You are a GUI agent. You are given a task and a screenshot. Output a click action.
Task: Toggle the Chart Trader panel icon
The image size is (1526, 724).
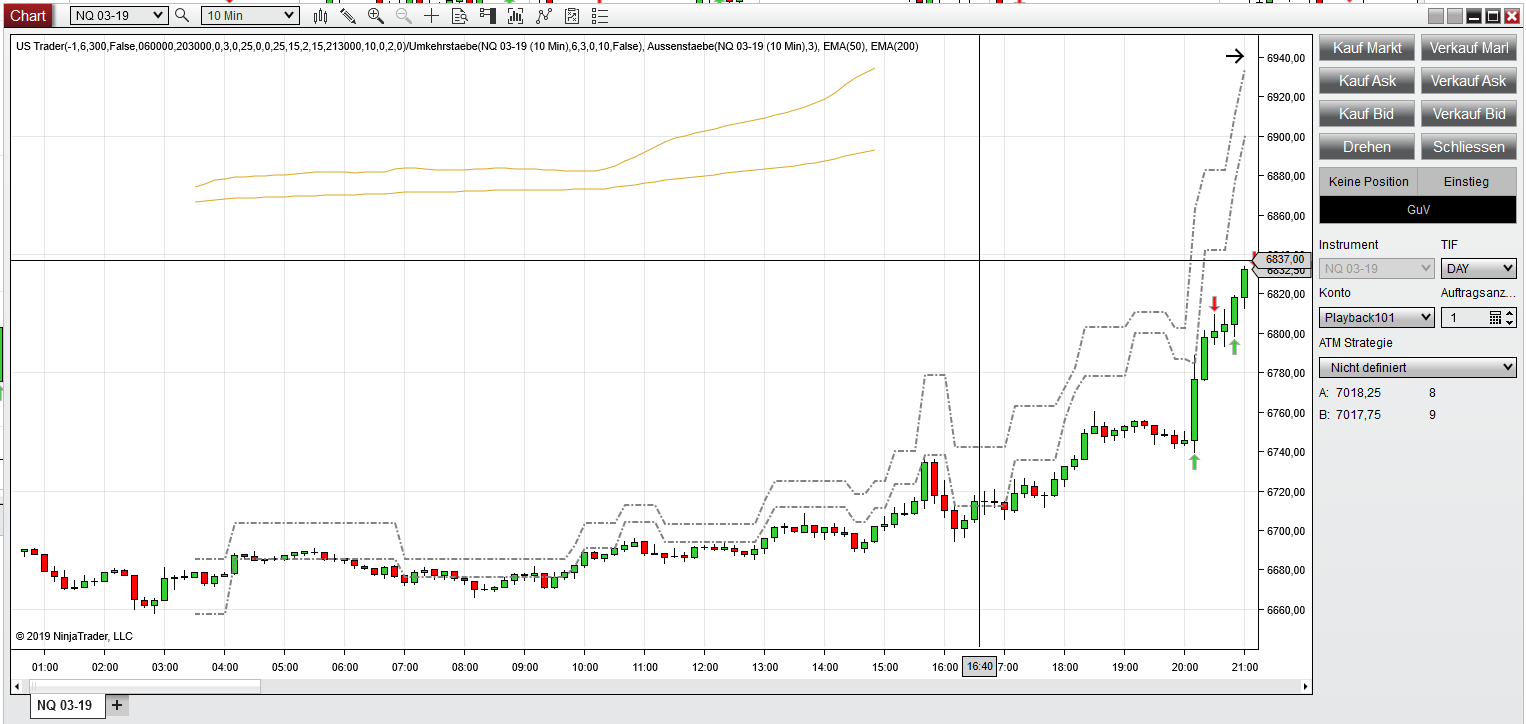488,16
